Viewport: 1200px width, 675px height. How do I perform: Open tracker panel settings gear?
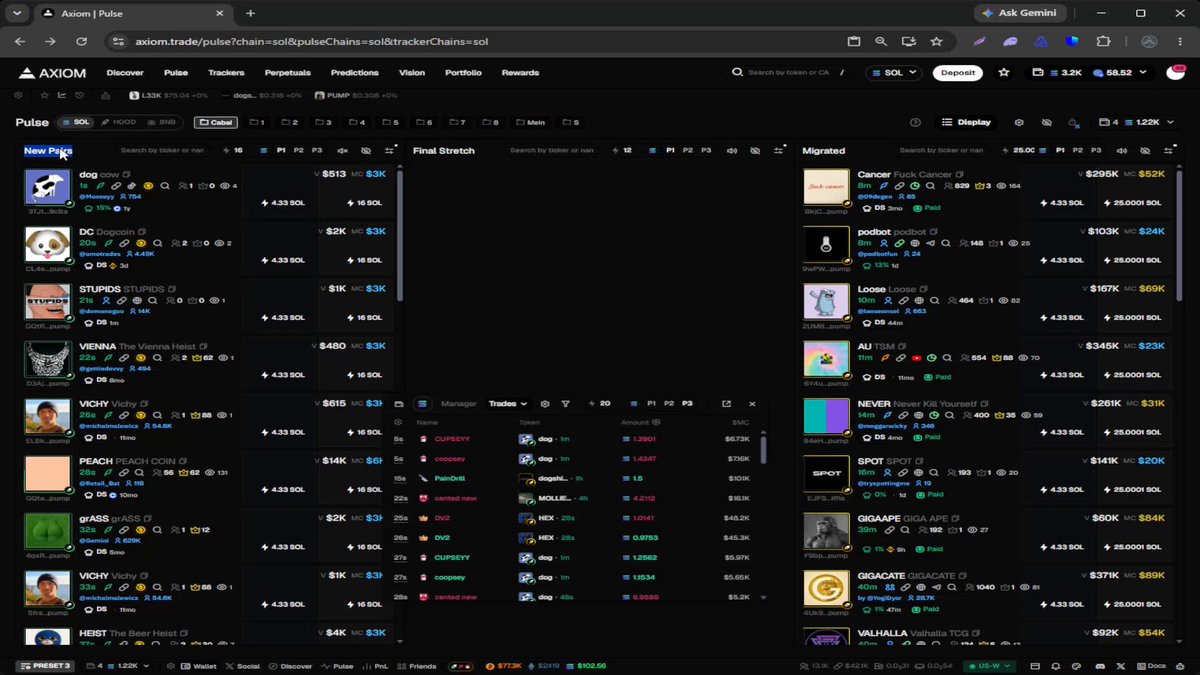(x=545, y=404)
